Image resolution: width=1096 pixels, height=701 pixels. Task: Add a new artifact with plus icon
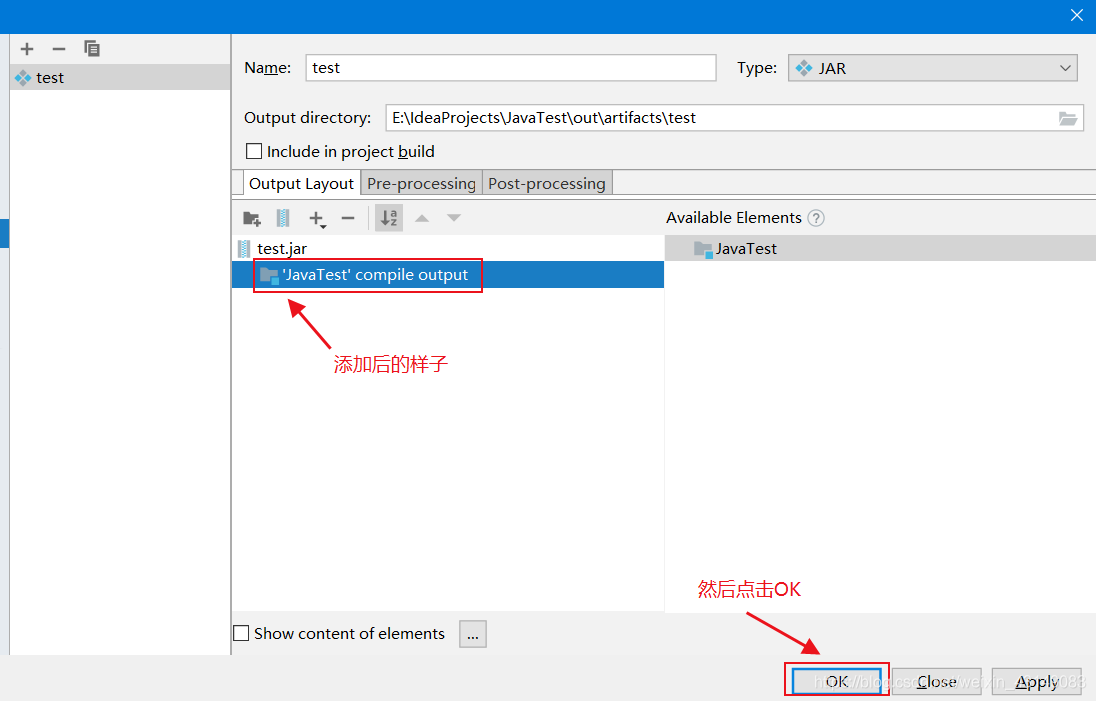click(x=27, y=49)
